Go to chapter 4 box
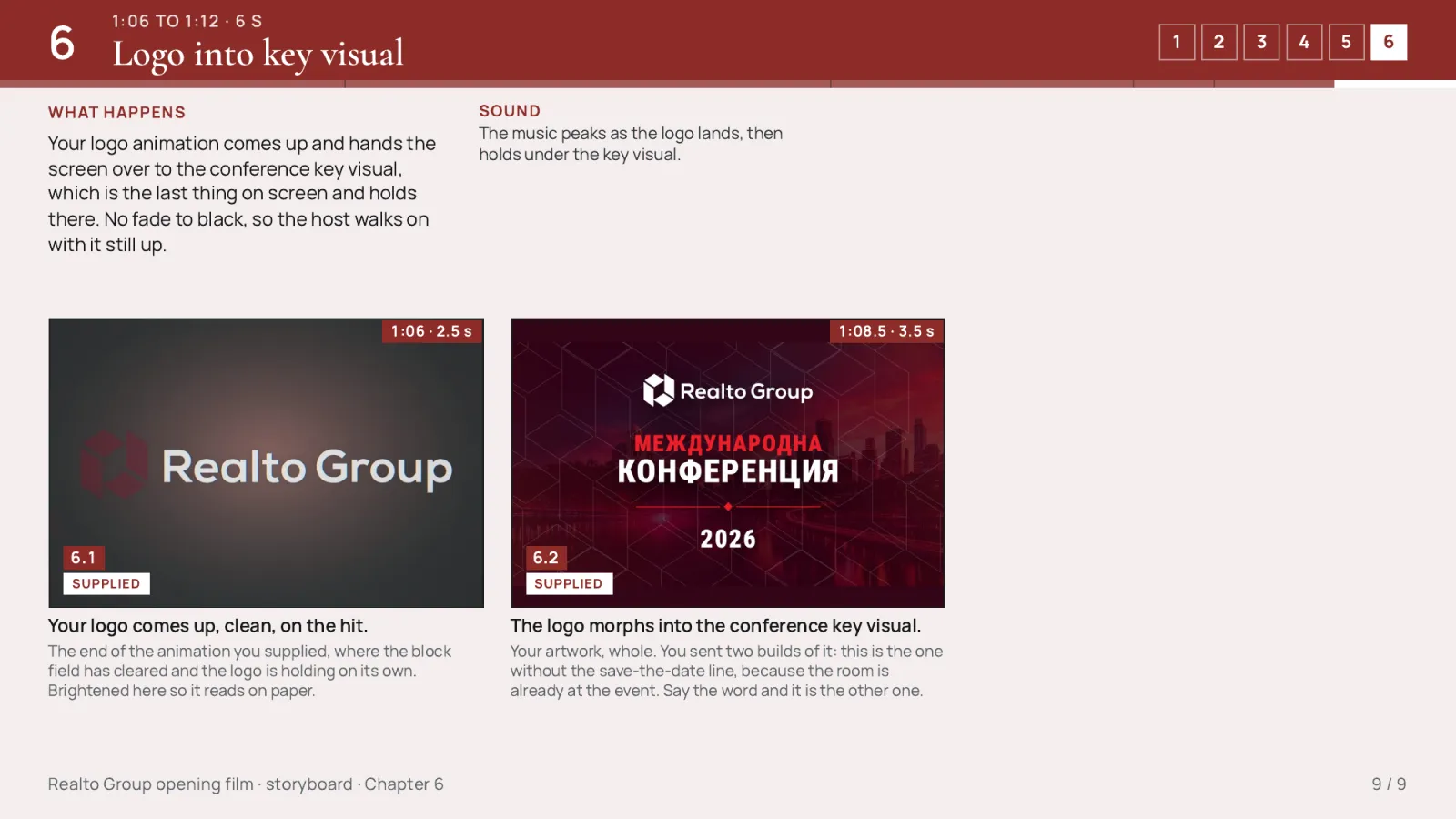The width and height of the screenshot is (1456, 819). click(1304, 42)
